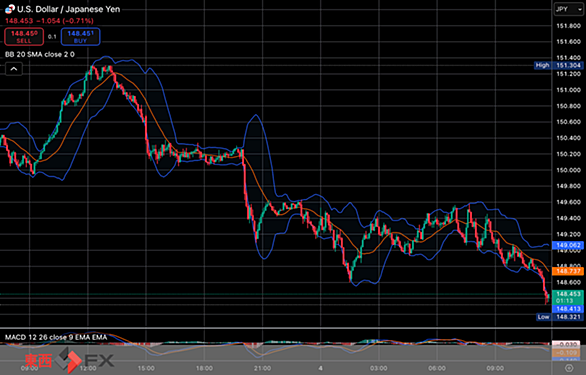Collapse the indicator legend chevron
The width and height of the screenshot is (586, 375).
14,69
